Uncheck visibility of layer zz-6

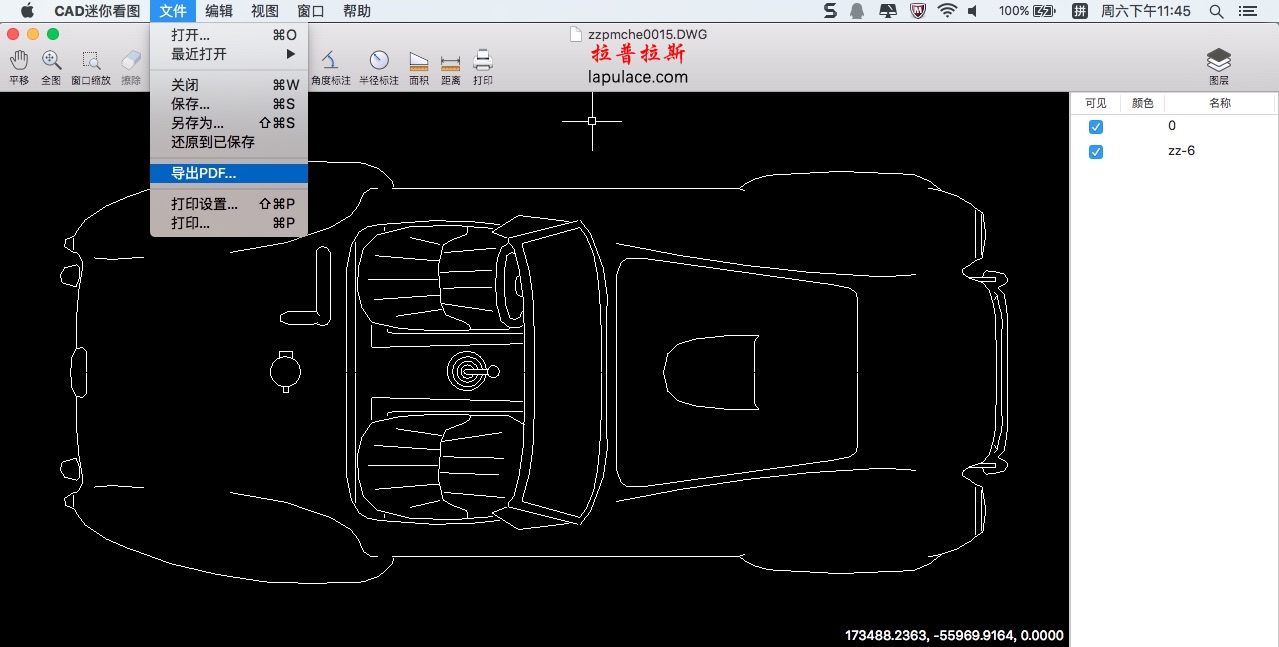click(x=1096, y=152)
